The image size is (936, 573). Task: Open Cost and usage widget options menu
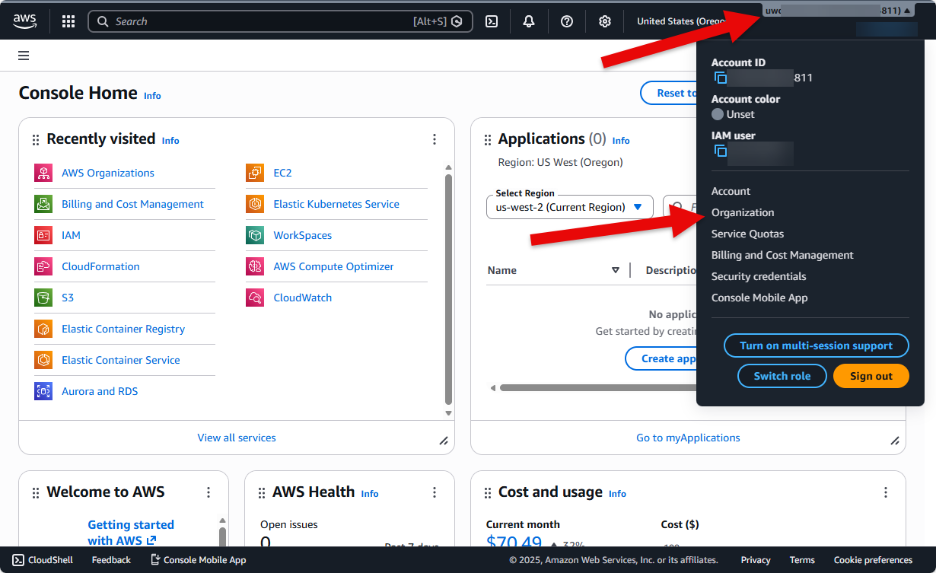pos(886,492)
